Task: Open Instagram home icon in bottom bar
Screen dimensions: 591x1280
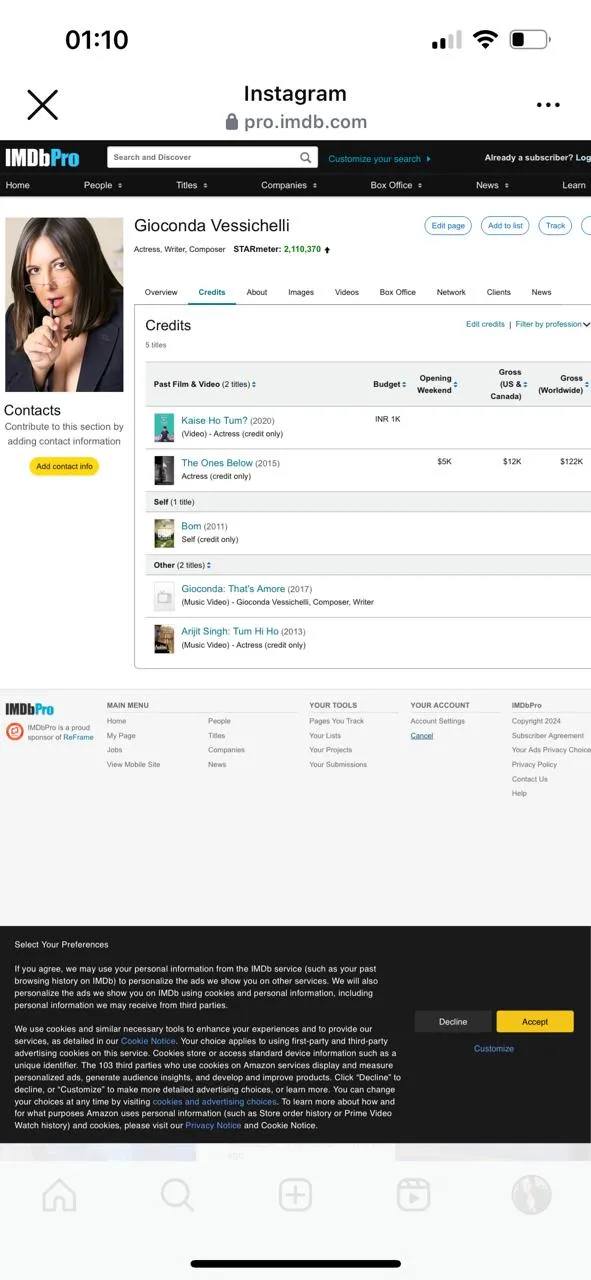Action: coord(59,1194)
